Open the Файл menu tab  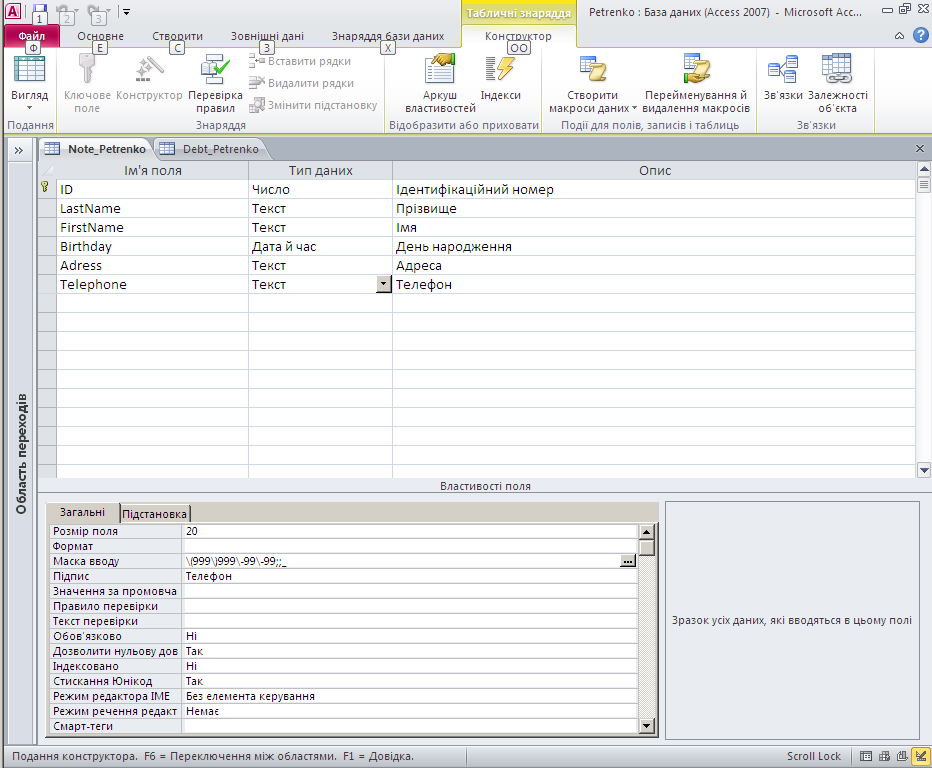[x=32, y=36]
